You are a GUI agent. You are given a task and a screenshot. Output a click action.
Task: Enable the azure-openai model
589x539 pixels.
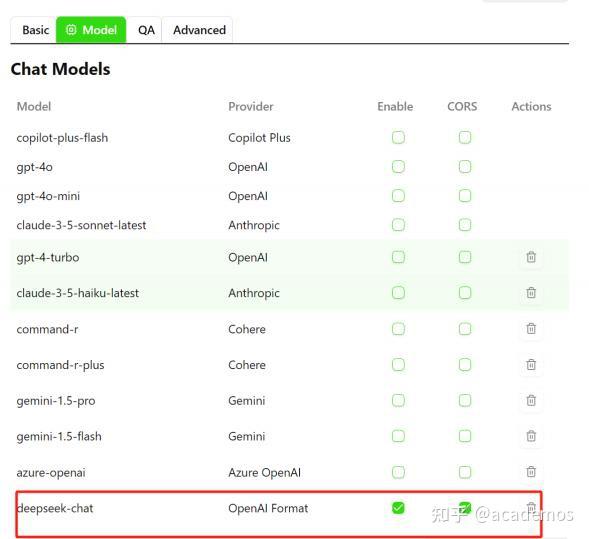(398, 472)
